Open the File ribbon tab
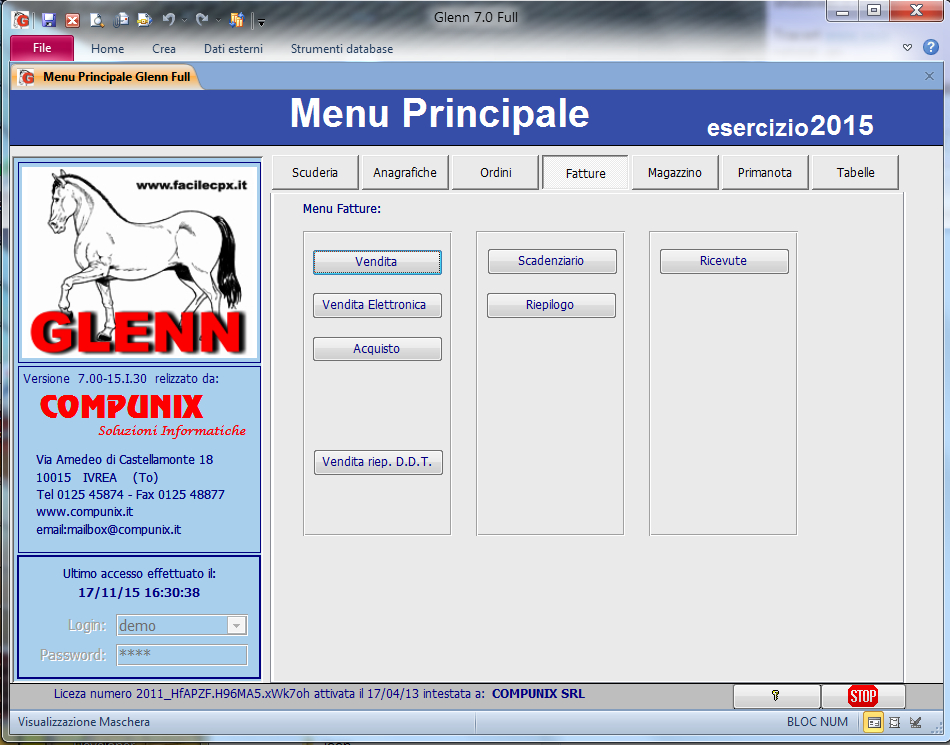This screenshot has height=745, width=950. [42, 48]
